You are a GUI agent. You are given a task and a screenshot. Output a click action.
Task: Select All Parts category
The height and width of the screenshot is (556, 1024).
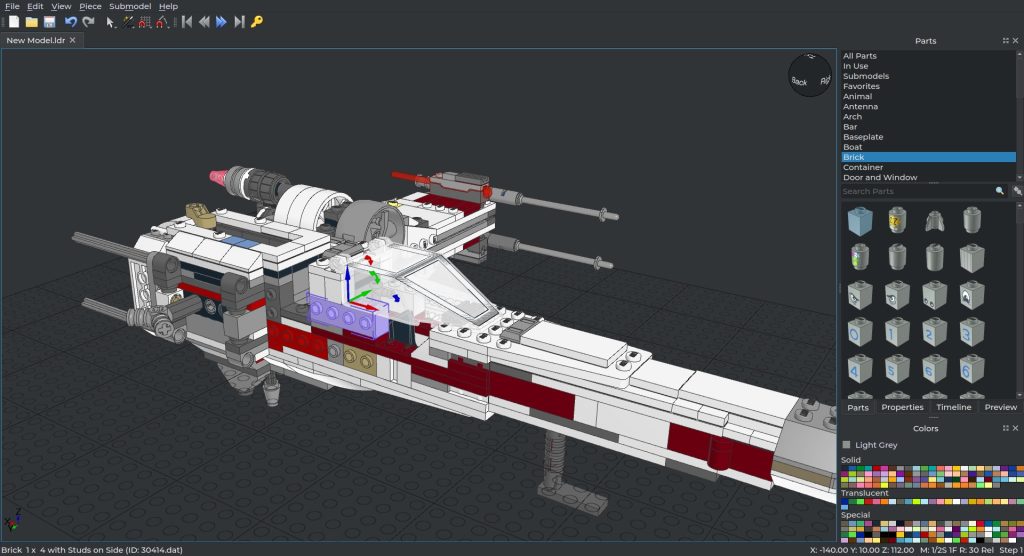tap(928, 56)
